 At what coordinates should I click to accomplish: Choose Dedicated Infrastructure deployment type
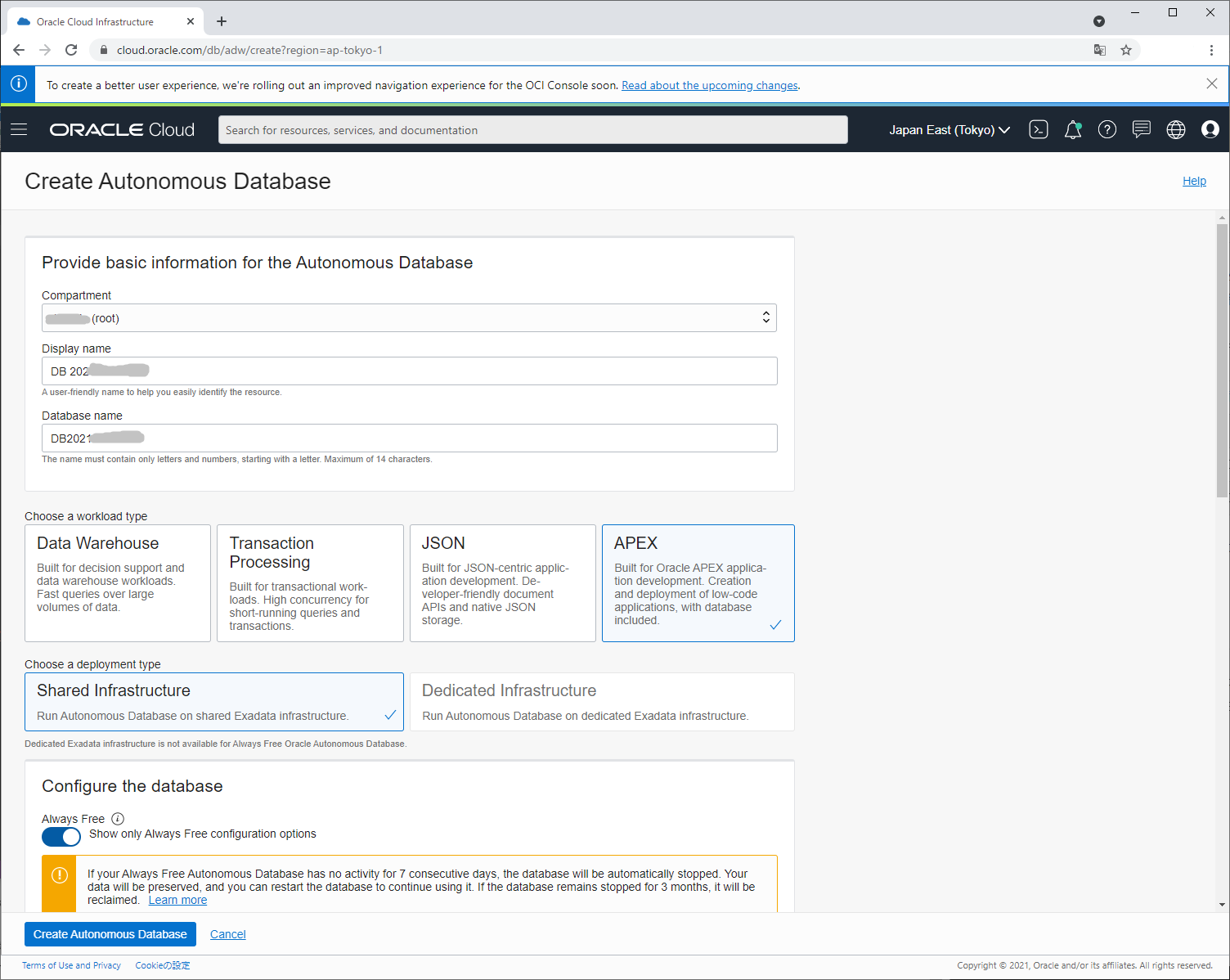click(x=602, y=702)
